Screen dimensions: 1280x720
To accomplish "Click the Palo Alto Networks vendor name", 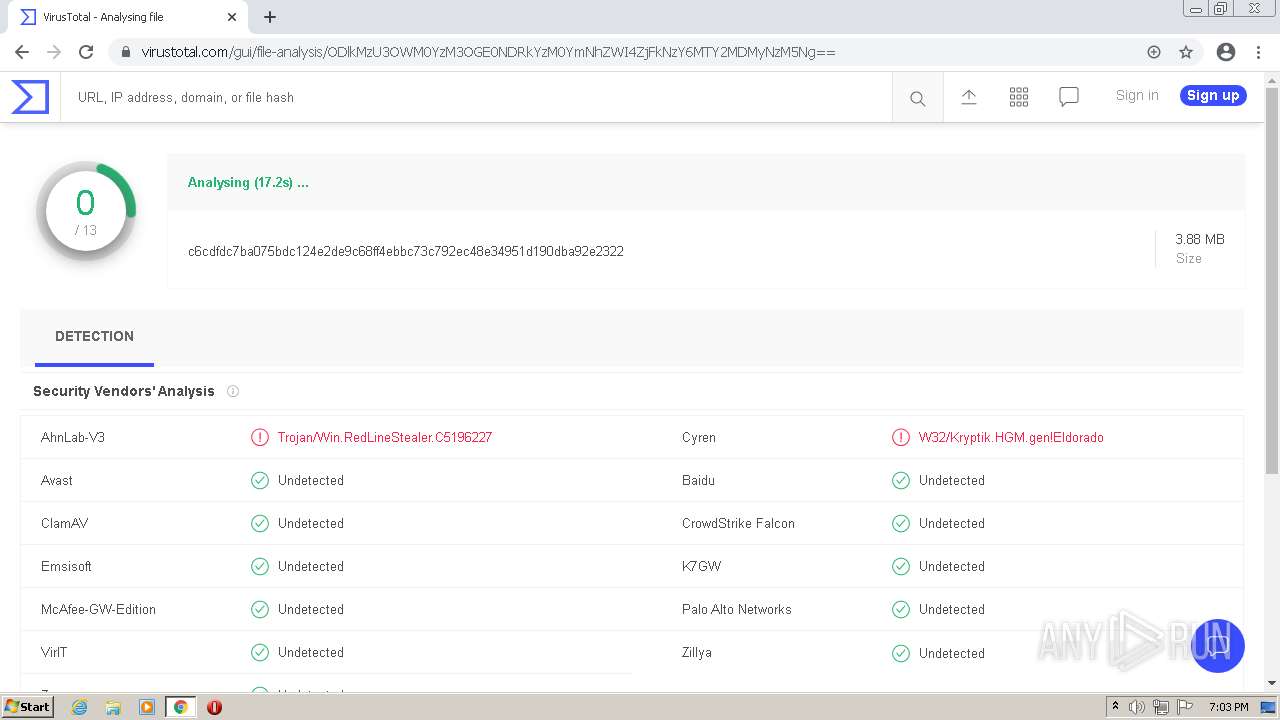I will (737, 609).
